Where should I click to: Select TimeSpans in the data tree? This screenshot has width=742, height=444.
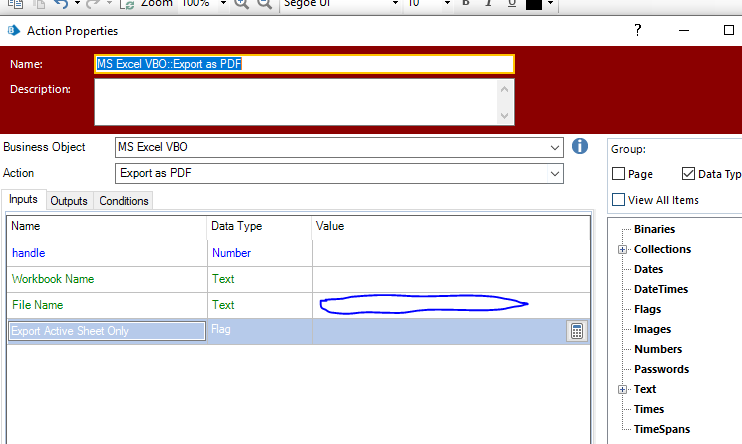[x=662, y=429]
